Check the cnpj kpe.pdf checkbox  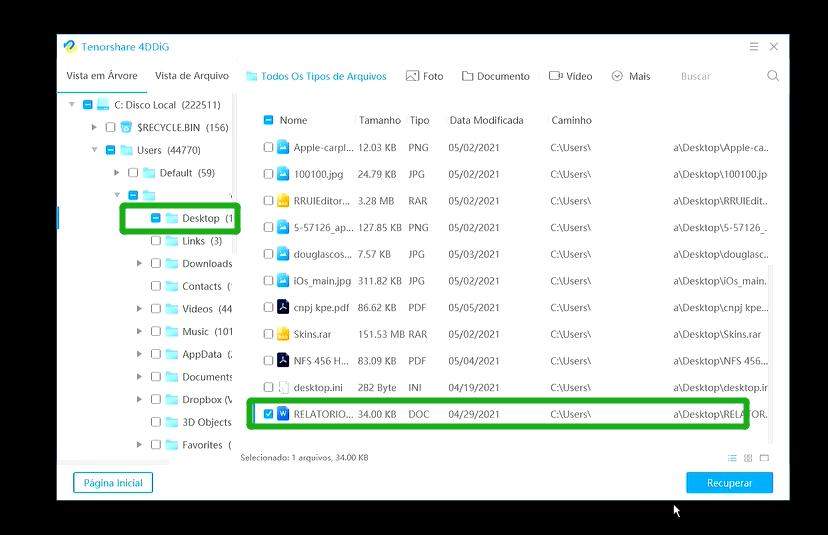[x=268, y=307]
